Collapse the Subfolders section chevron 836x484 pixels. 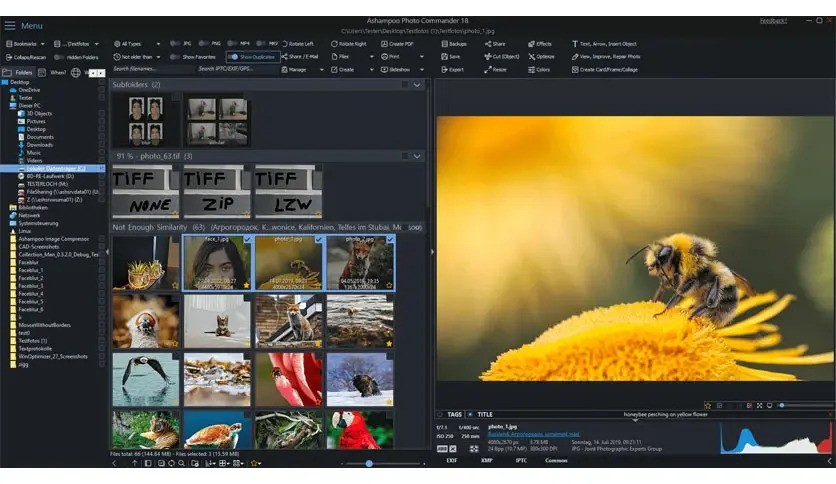[417, 85]
